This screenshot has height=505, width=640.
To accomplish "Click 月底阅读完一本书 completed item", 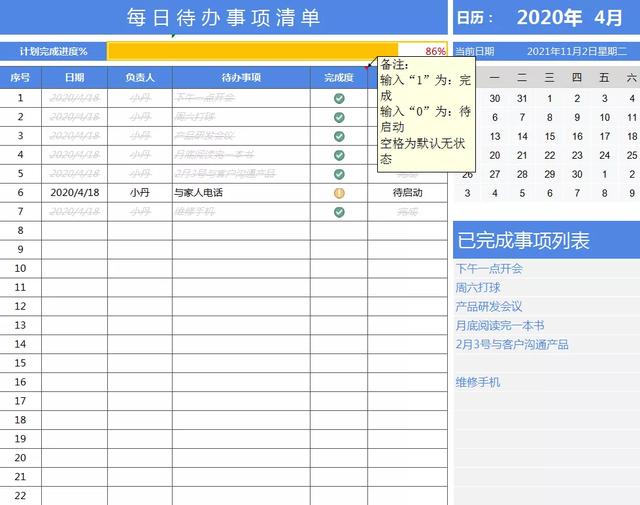I will [500, 325].
